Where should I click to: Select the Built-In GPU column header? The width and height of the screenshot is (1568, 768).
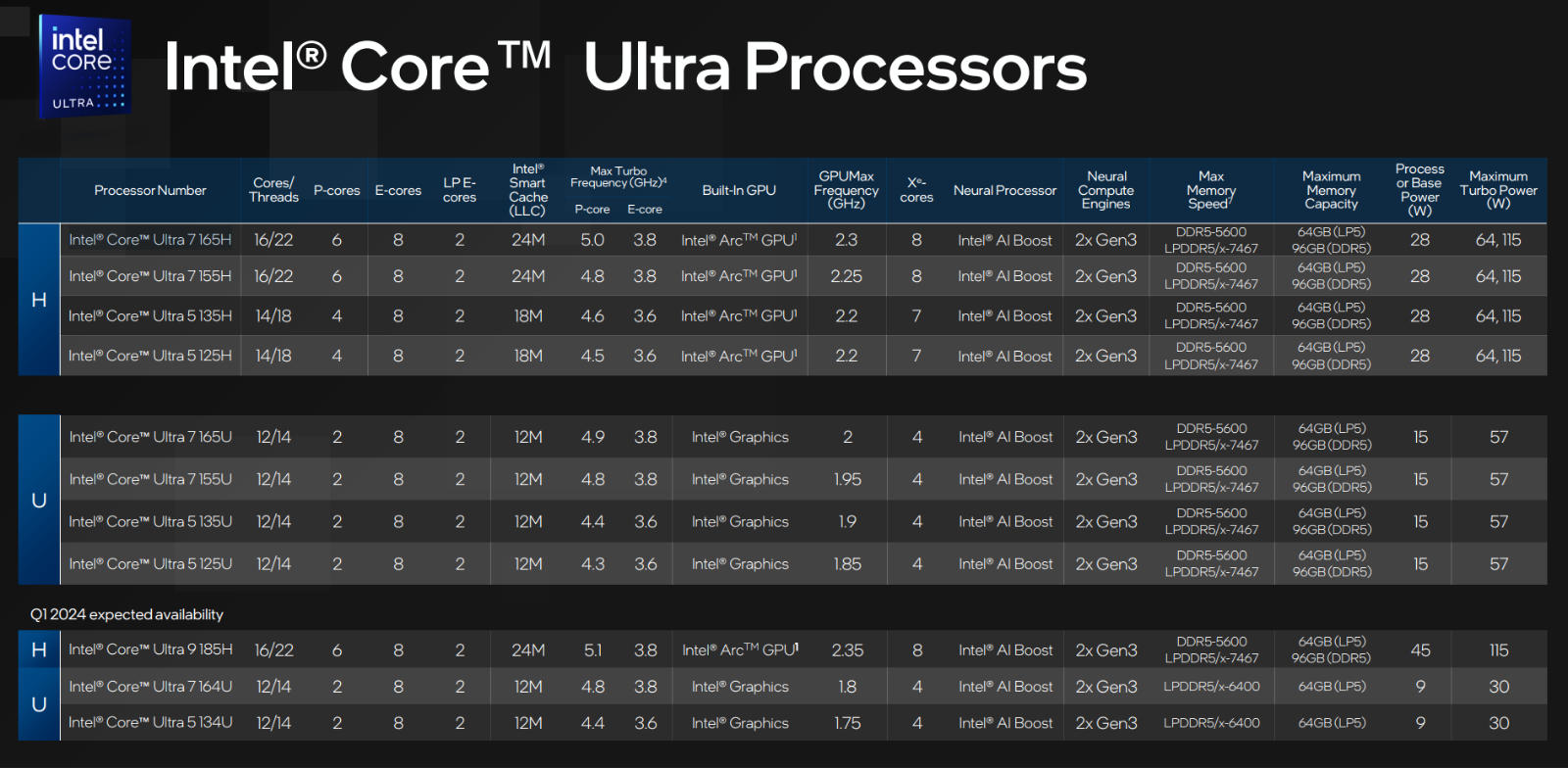point(739,190)
